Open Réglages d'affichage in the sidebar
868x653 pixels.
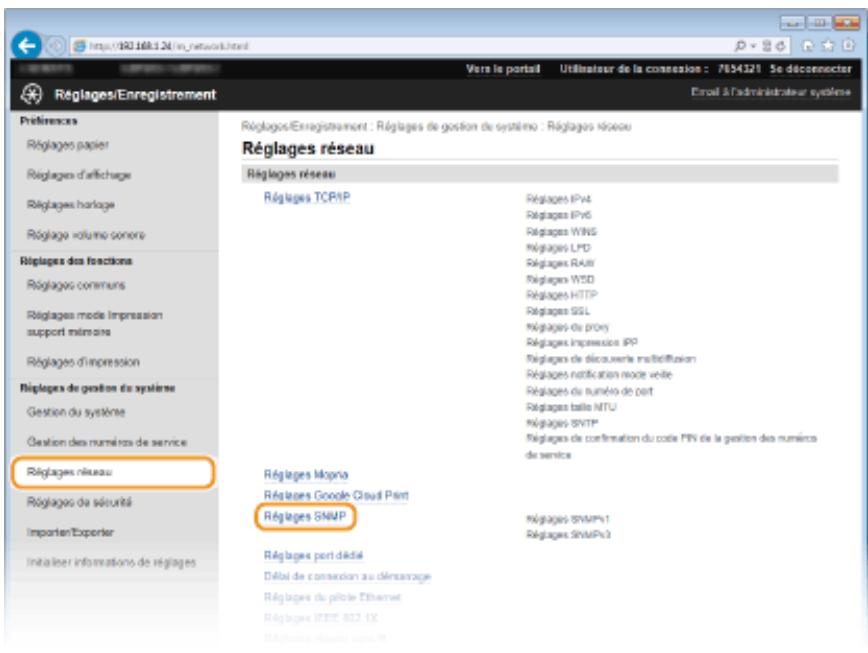pos(79,175)
